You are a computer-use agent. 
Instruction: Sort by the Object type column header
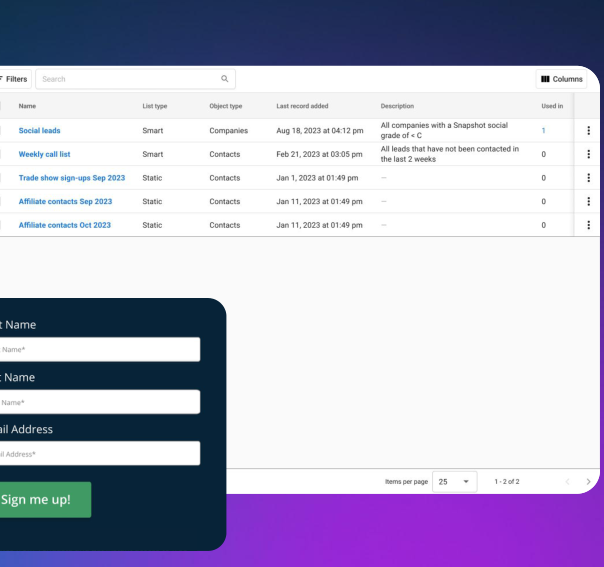225,106
